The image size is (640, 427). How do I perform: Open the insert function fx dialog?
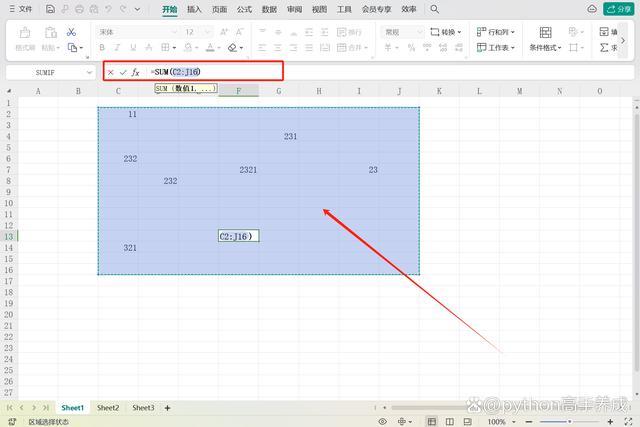136,73
